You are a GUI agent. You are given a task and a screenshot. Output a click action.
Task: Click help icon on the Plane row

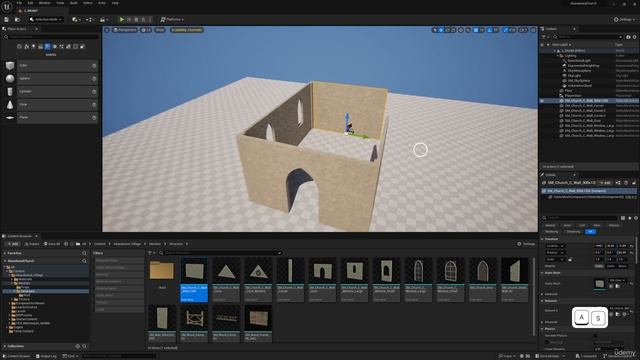click(94, 118)
